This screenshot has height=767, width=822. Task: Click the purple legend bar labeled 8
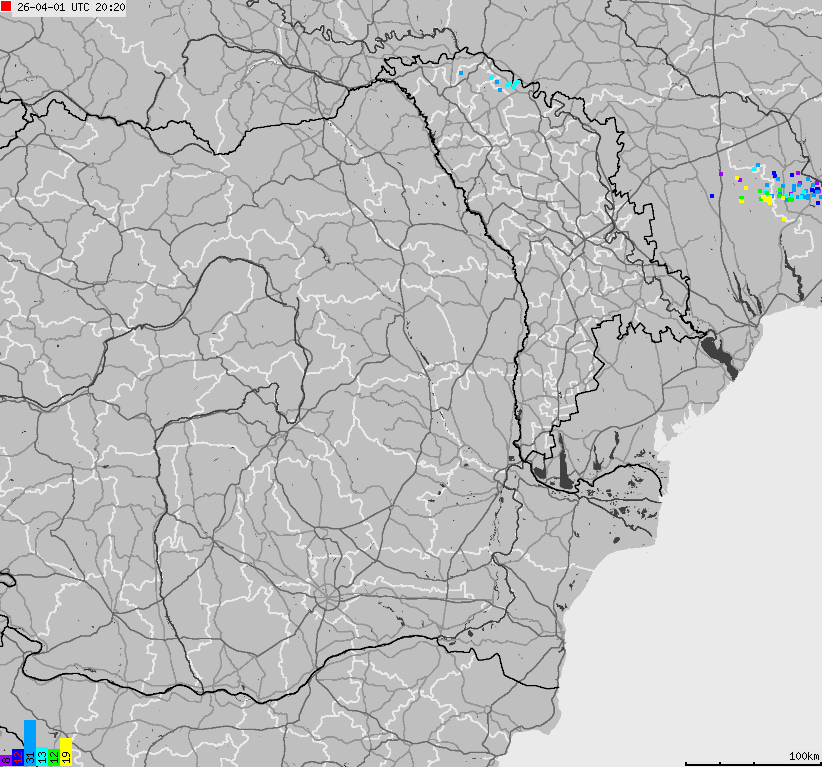6,760
